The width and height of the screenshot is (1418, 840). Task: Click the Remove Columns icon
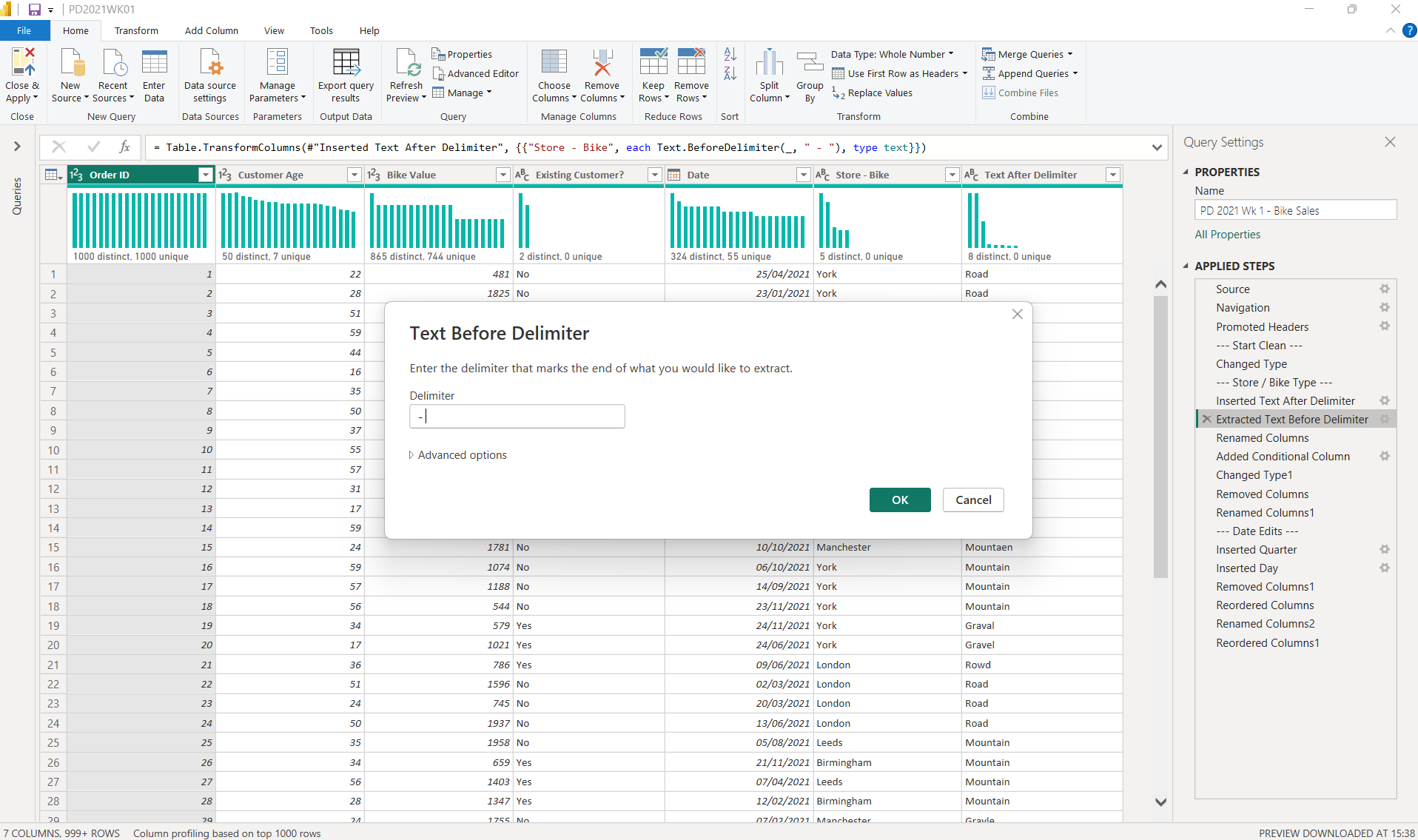602,64
